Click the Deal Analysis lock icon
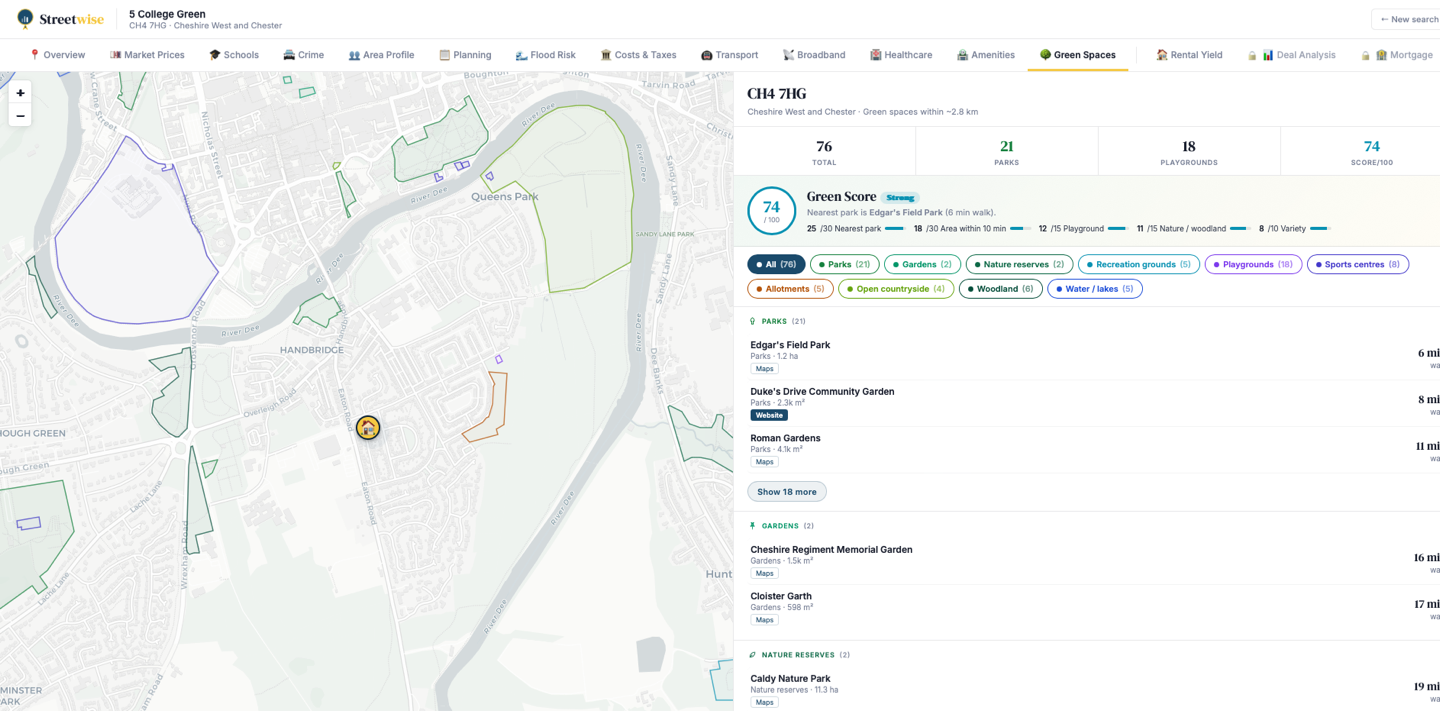 coord(1251,55)
